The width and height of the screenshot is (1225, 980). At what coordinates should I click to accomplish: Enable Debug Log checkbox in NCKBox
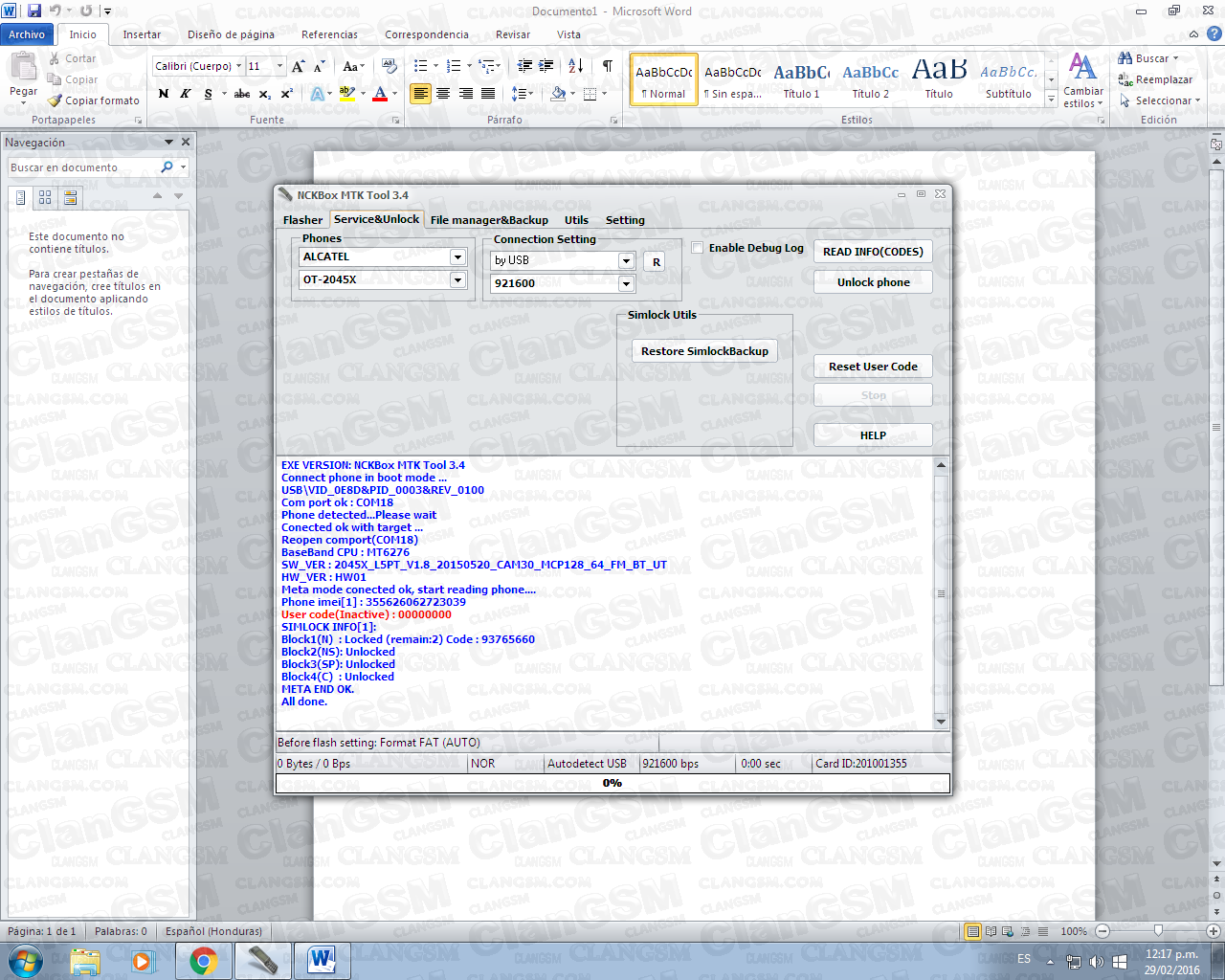(698, 248)
